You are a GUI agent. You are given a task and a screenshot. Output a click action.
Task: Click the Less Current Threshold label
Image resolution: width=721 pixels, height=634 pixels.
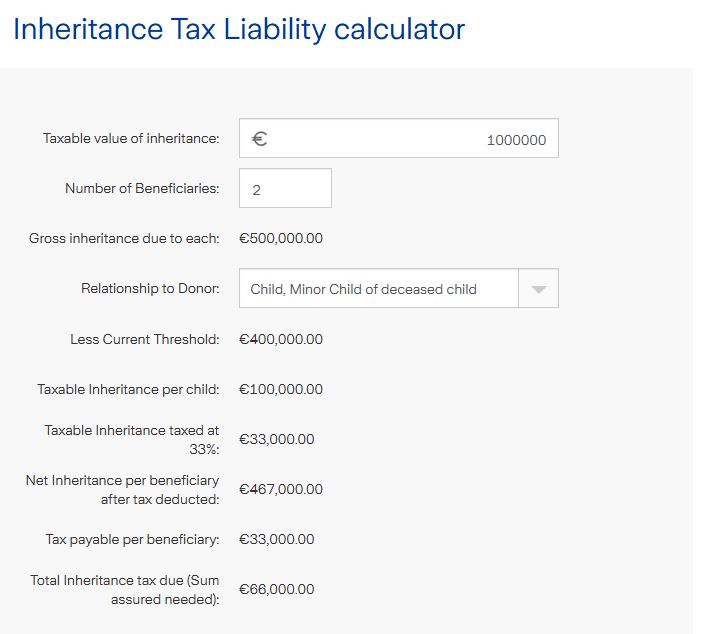click(x=144, y=339)
